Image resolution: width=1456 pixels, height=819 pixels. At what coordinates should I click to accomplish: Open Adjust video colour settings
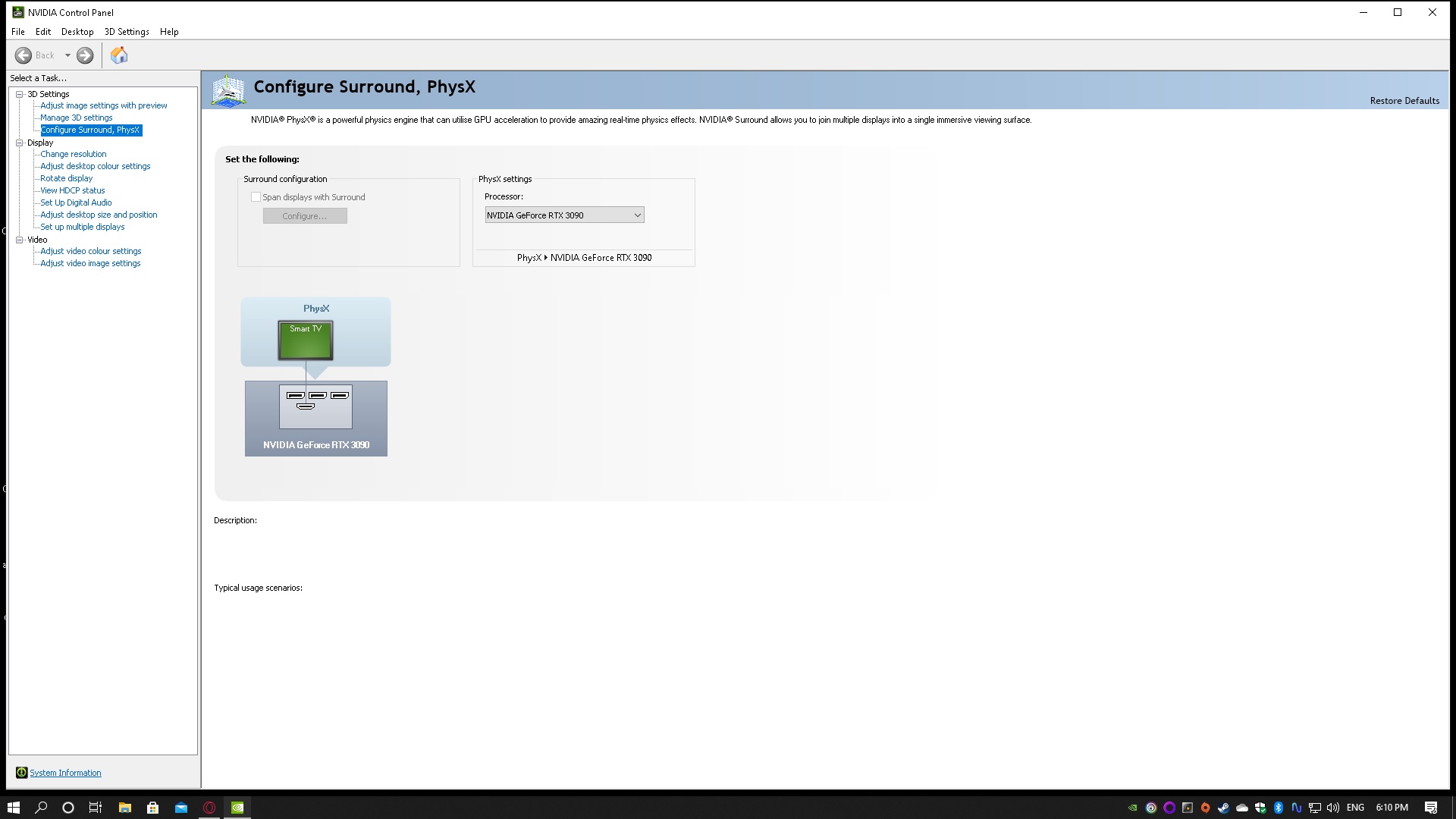tap(91, 251)
